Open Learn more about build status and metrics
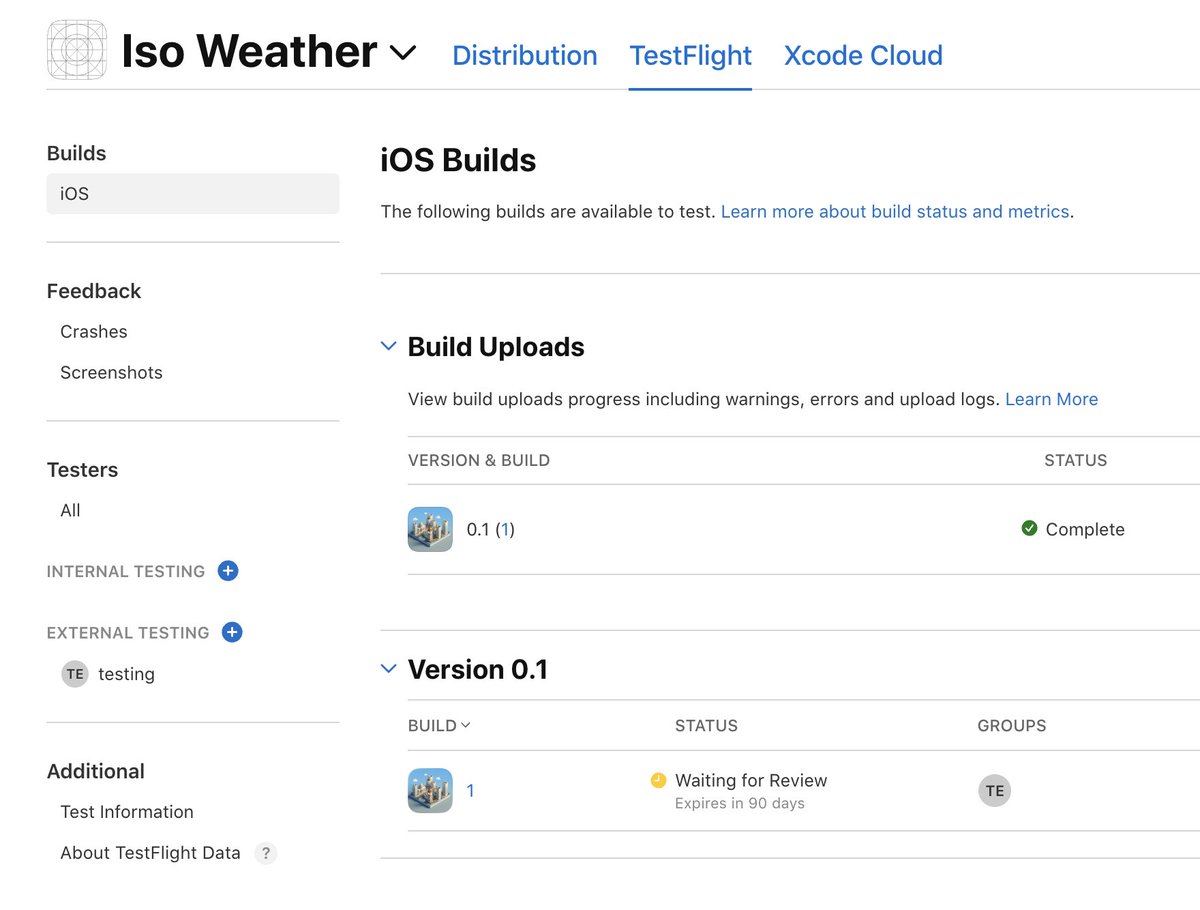 pos(895,211)
